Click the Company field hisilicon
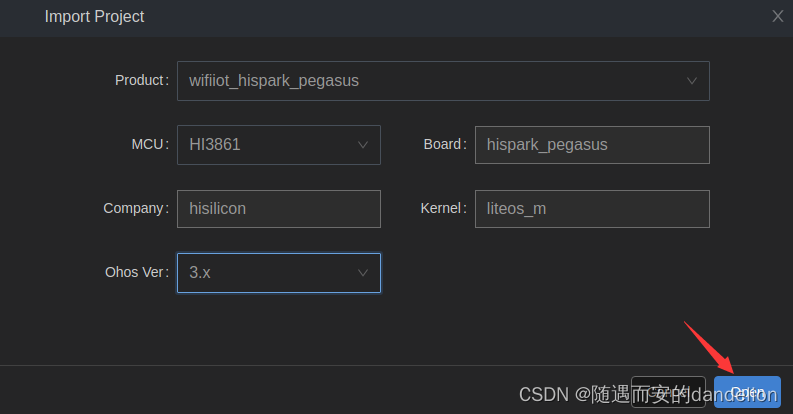 (279, 209)
